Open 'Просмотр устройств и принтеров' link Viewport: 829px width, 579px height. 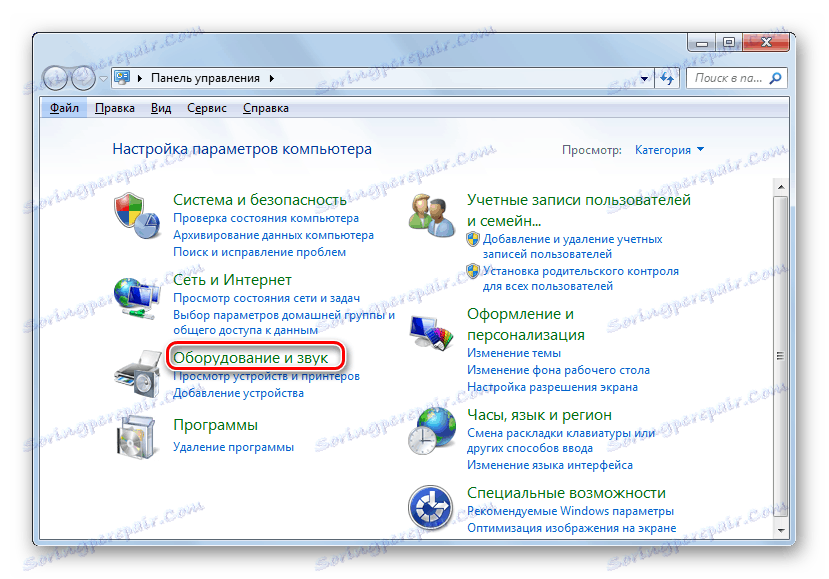(266, 376)
